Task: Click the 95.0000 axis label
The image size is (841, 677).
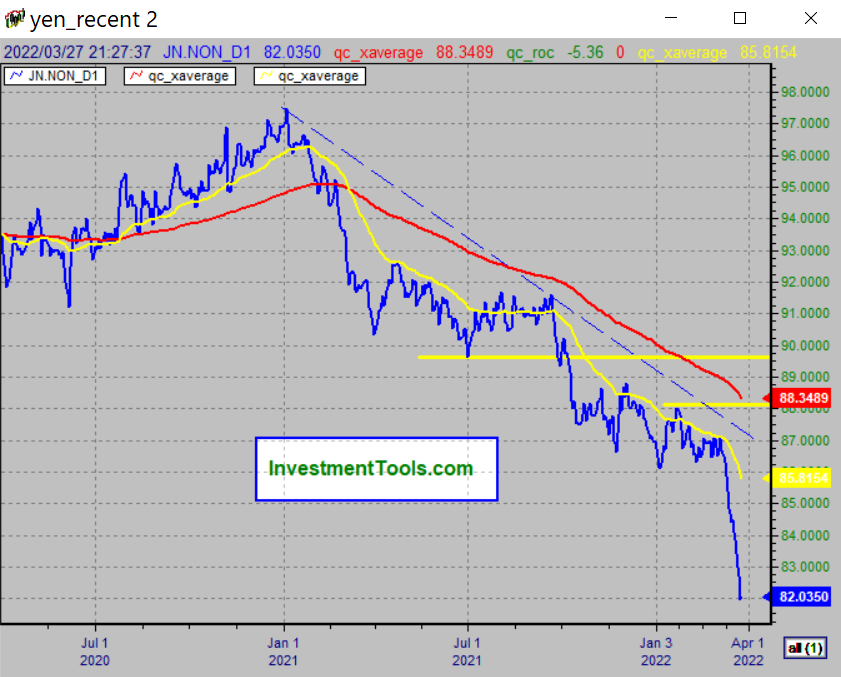Action: [805, 187]
